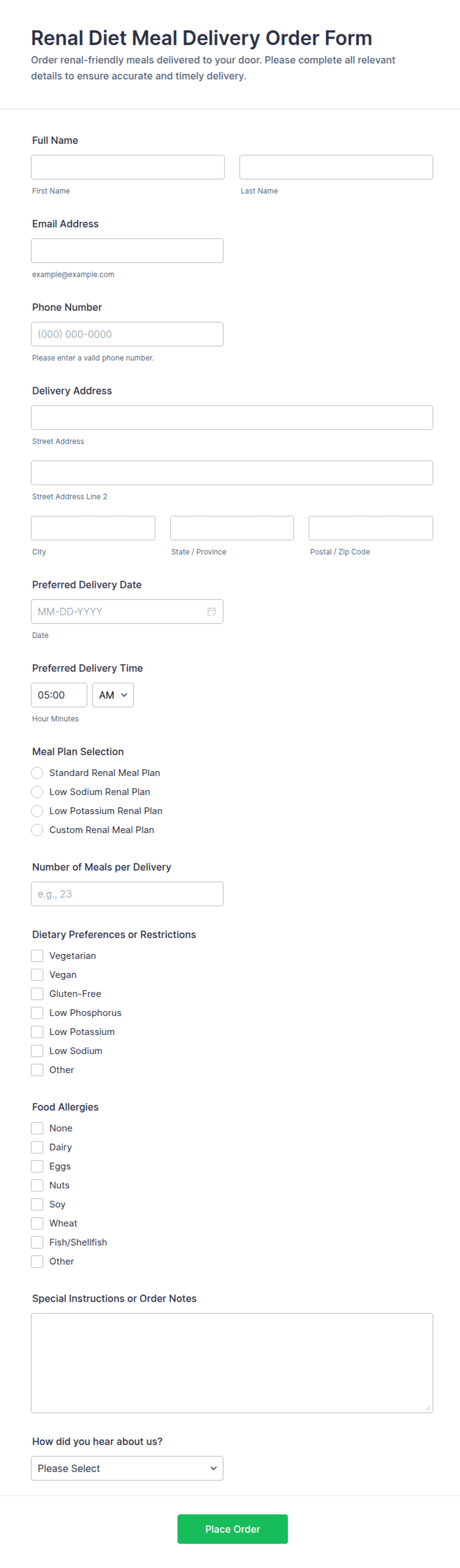The height and width of the screenshot is (1568, 460).
Task: Click the Phone Number field
Action: pos(127,334)
